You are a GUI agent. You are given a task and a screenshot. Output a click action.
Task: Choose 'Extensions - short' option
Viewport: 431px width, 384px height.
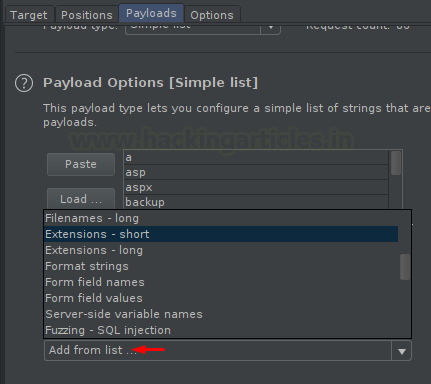(x=221, y=234)
